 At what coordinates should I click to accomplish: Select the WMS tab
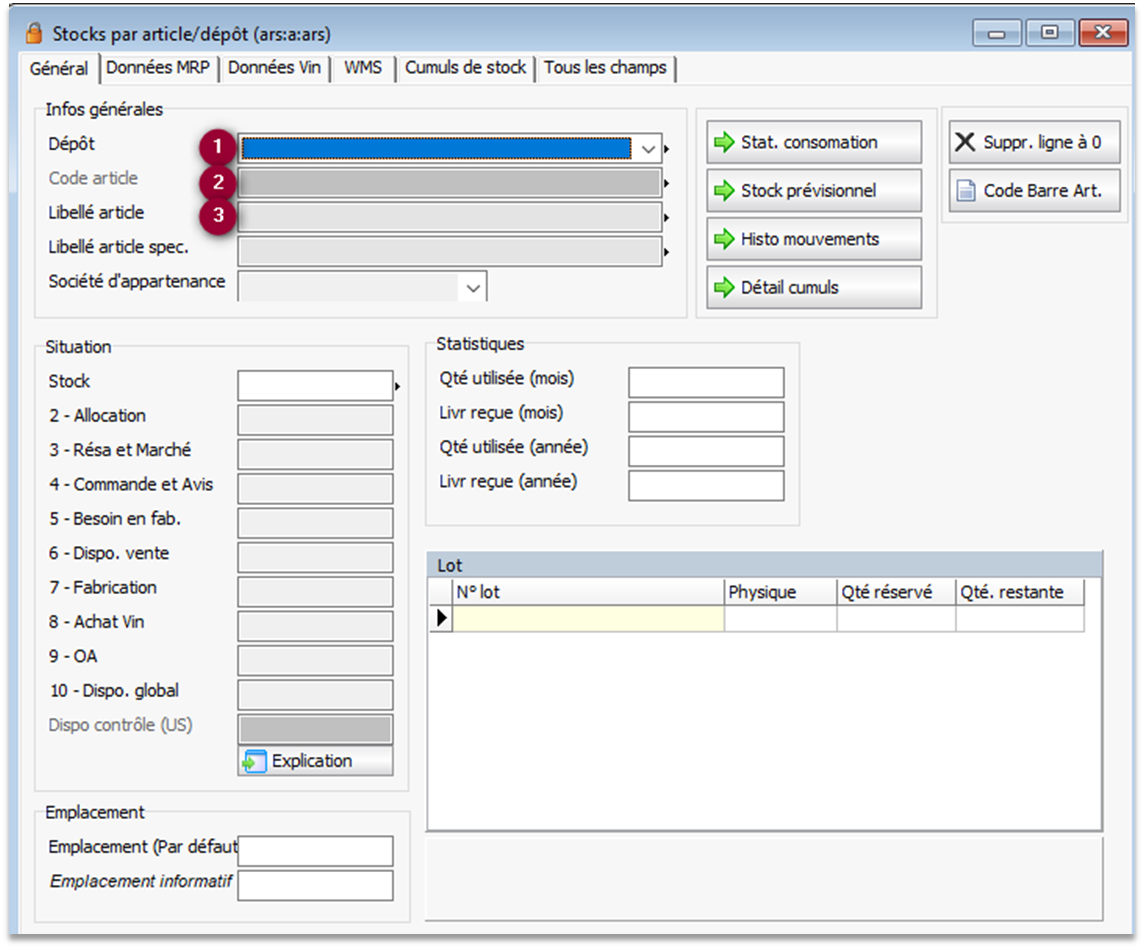pyautogui.click(x=363, y=68)
